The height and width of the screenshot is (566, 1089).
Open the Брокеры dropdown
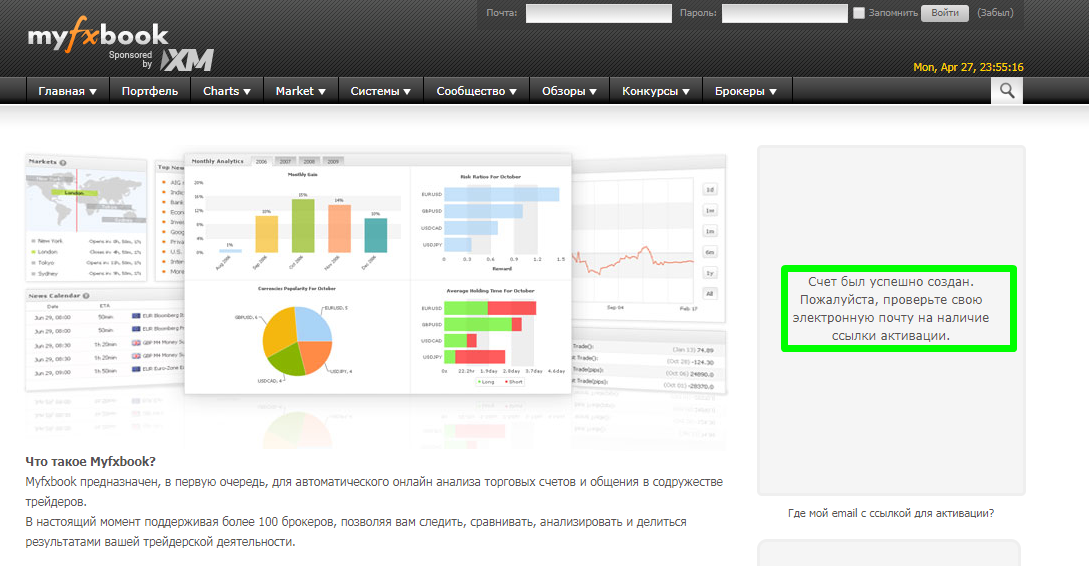[746, 91]
